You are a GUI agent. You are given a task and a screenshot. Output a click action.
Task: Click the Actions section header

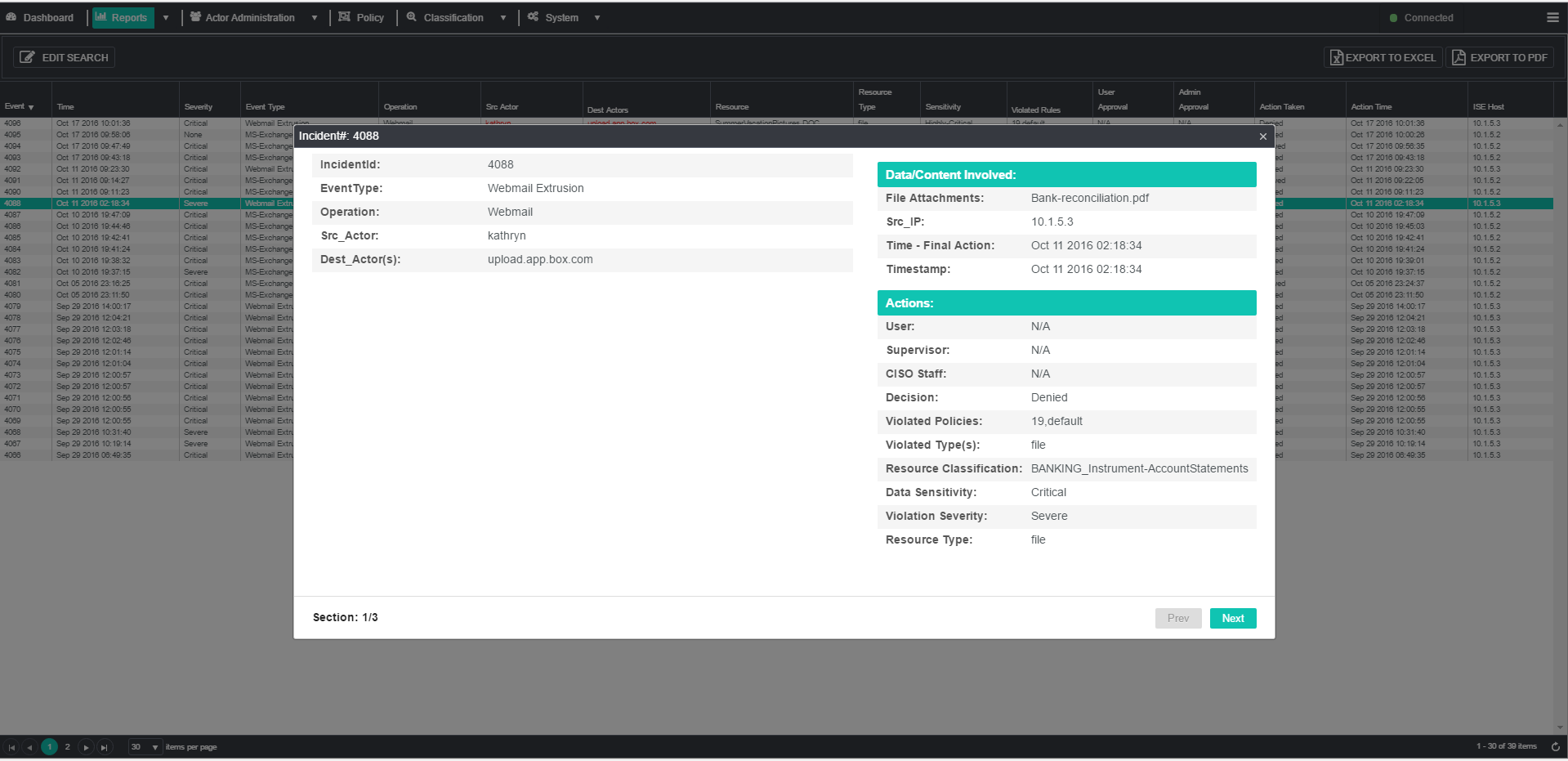point(1067,303)
